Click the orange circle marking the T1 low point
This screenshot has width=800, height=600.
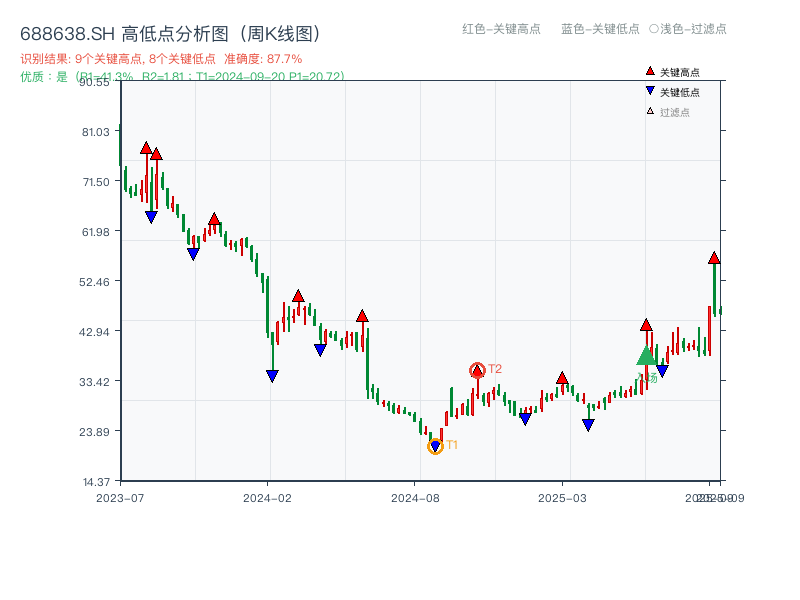[x=436, y=447]
